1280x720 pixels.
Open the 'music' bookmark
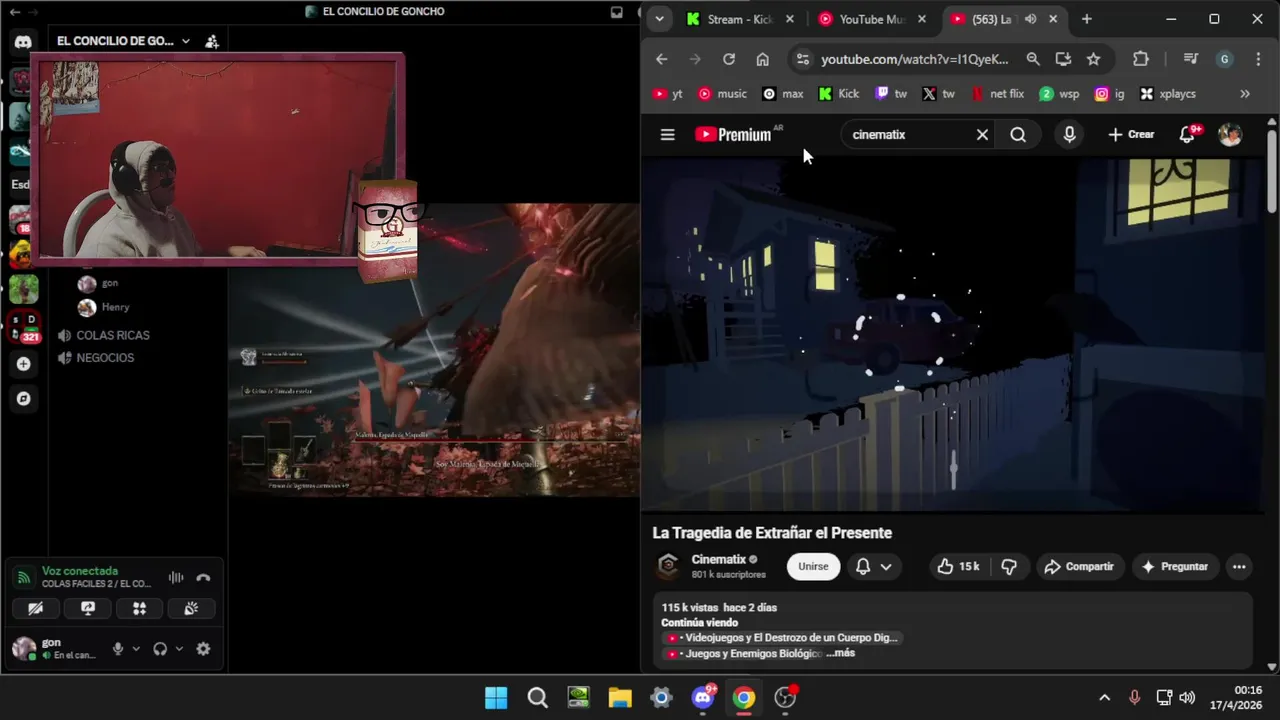[x=722, y=94]
